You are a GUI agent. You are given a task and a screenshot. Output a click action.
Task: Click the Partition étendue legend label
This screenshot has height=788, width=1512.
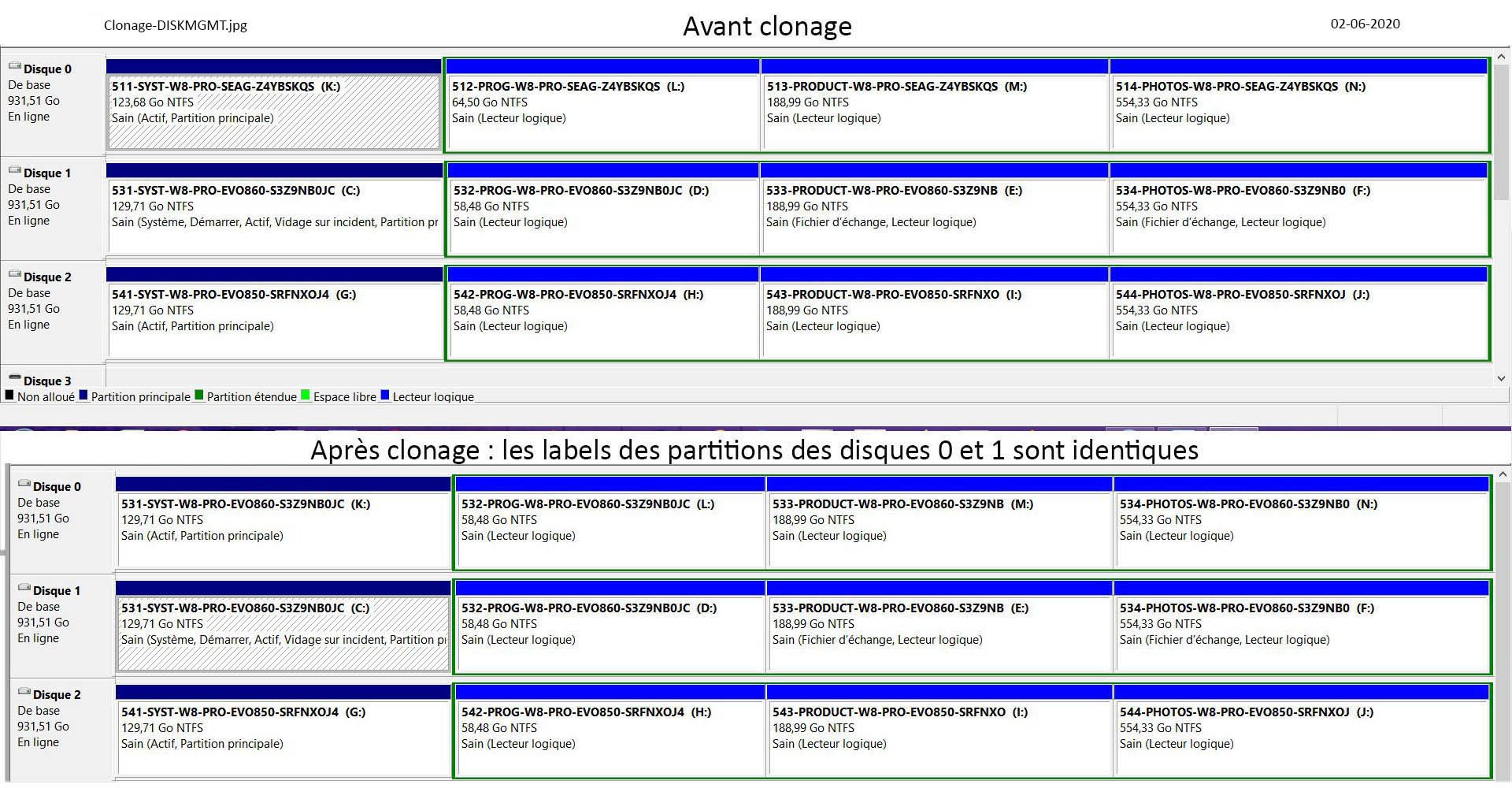(x=252, y=396)
